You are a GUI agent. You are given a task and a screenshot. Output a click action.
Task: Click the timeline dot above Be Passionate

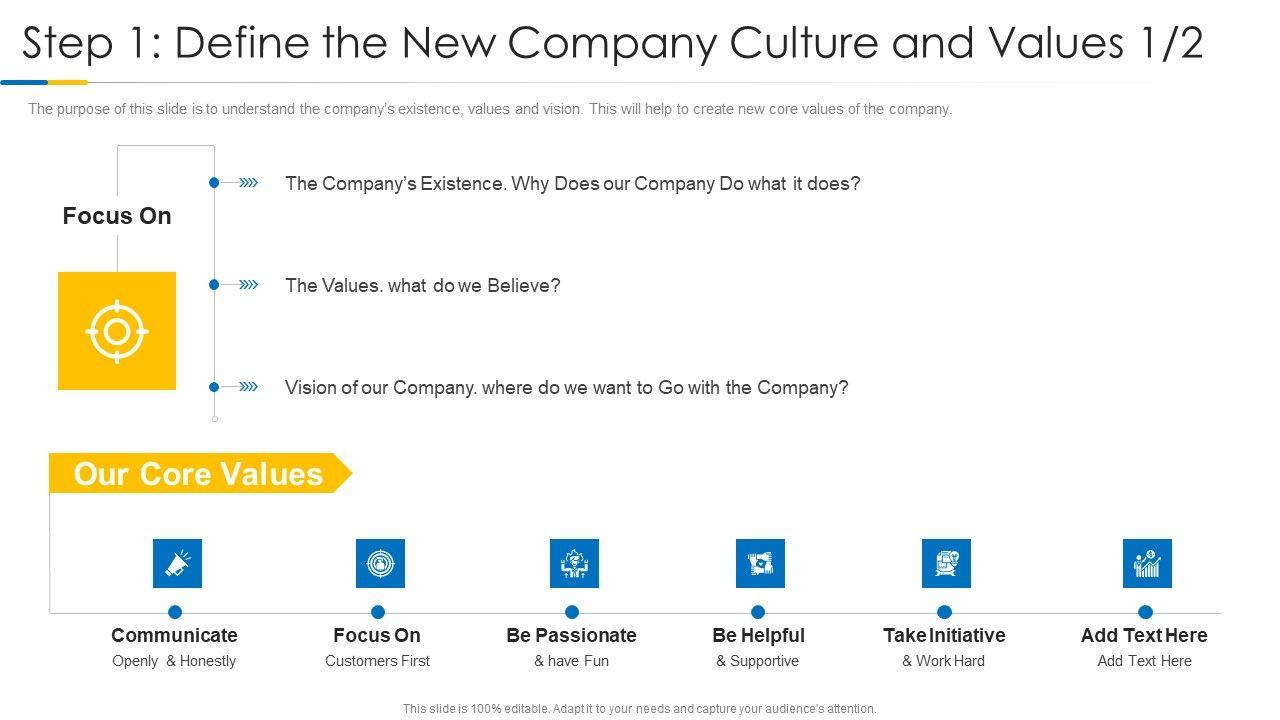pyautogui.click(x=572, y=612)
